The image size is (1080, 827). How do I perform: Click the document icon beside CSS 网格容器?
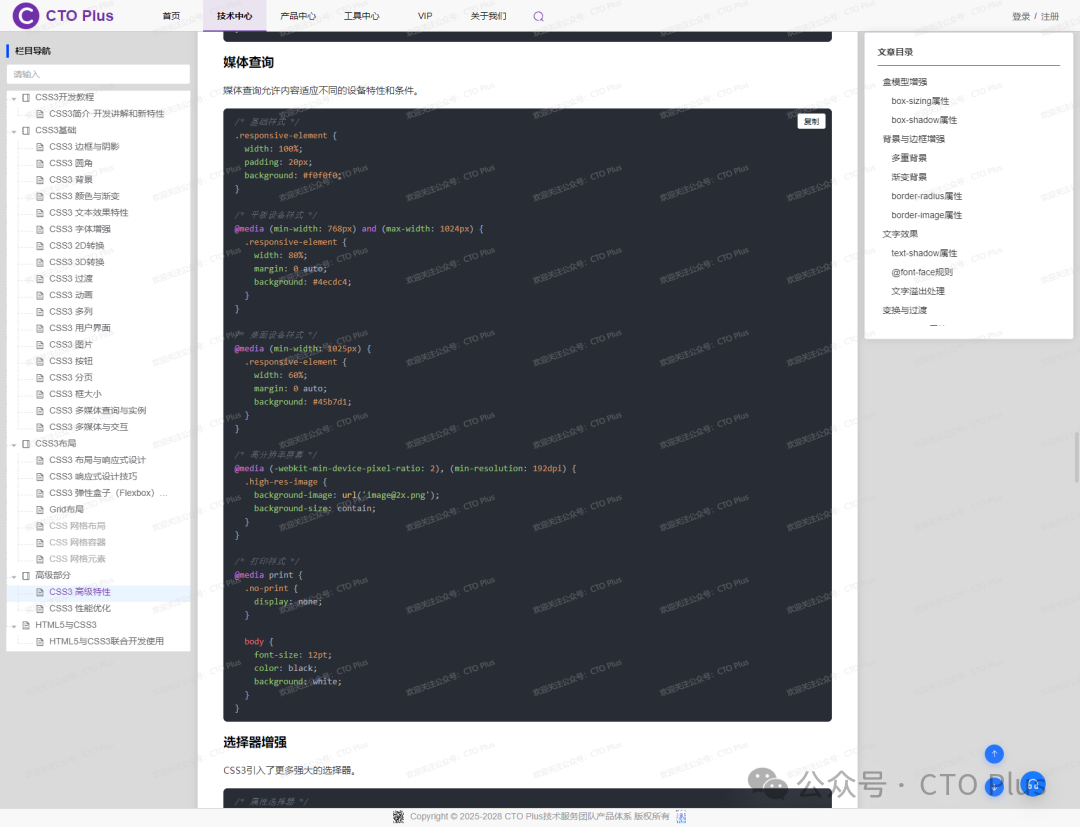point(40,543)
